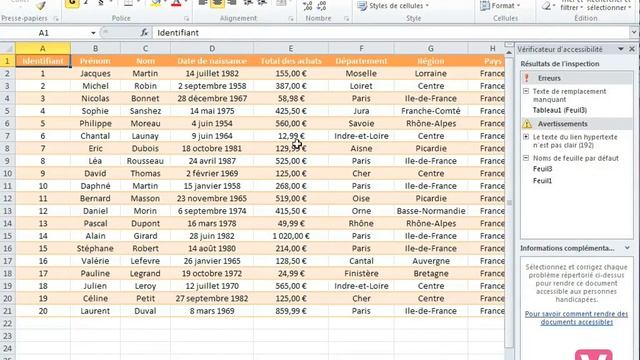This screenshot has height=360, width=640.
Task: Click the Total des achats header cell
Action: [x=291, y=61]
